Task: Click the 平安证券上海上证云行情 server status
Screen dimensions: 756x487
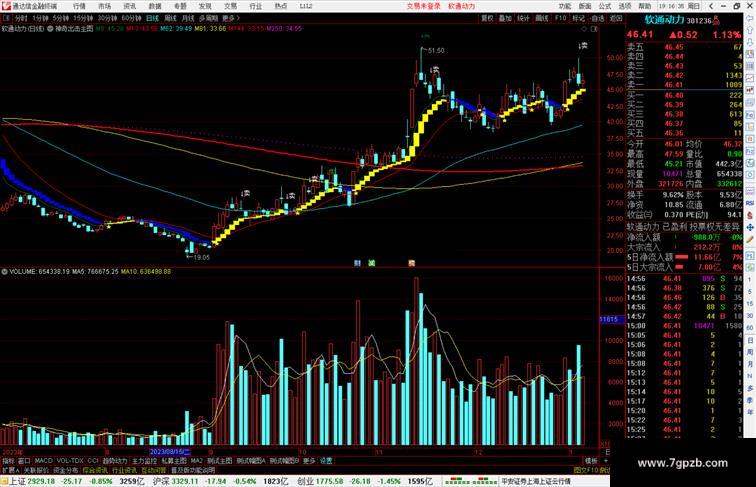Action: 536,481
